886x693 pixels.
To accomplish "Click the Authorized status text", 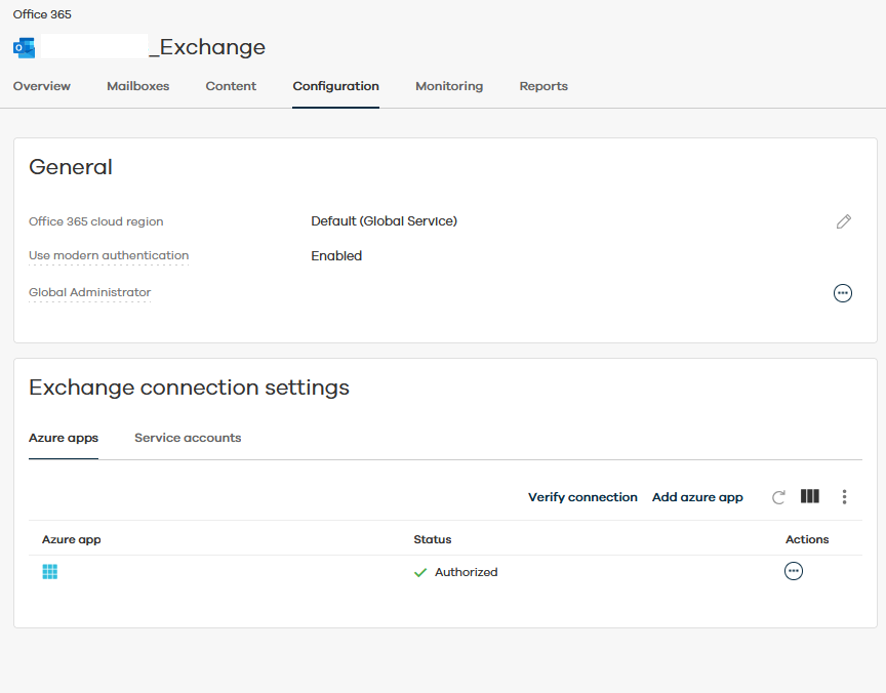I will coord(466,572).
